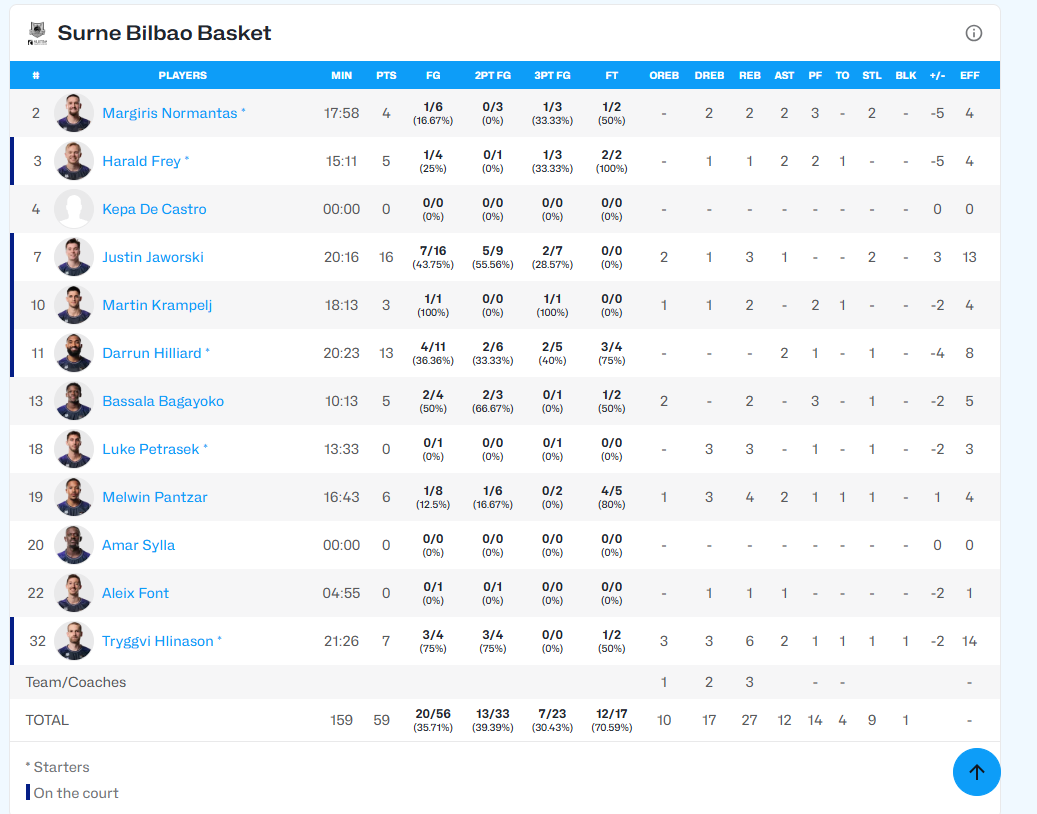
Task: Open Martin Krampelj's profile link
Action: click(x=157, y=305)
